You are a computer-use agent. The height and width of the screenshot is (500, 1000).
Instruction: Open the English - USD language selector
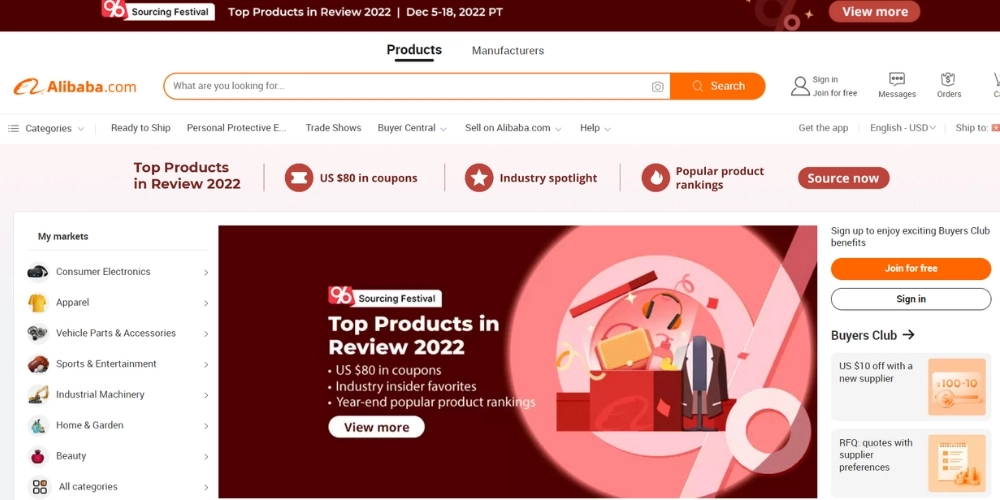(x=902, y=128)
